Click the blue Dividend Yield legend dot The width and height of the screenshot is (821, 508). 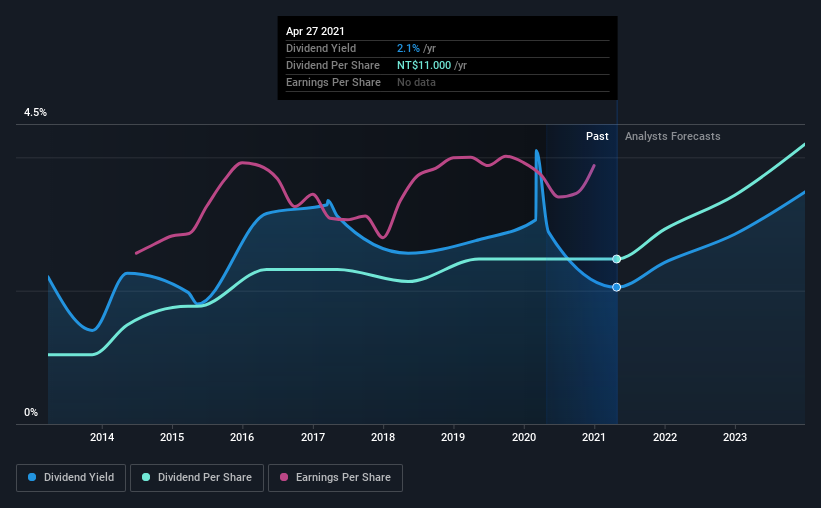point(32,477)
